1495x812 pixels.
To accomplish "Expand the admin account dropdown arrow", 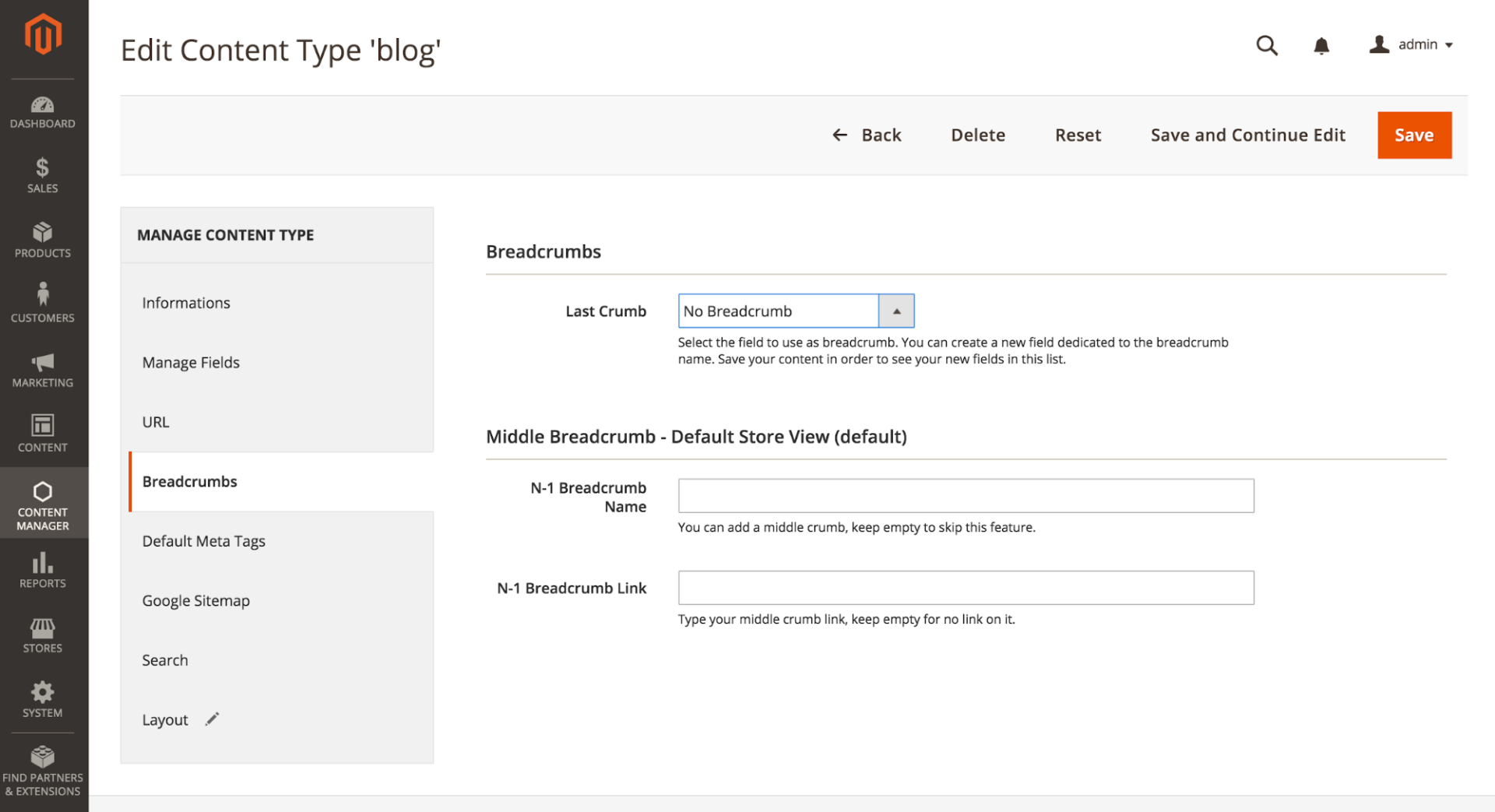I will pyautogui.click(x=1448, y=45).
